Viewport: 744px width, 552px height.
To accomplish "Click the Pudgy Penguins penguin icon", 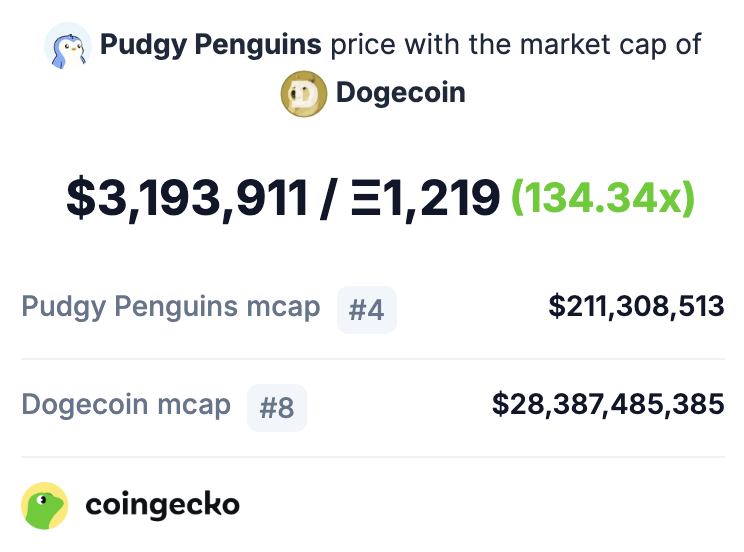I will tap(68, 46).
